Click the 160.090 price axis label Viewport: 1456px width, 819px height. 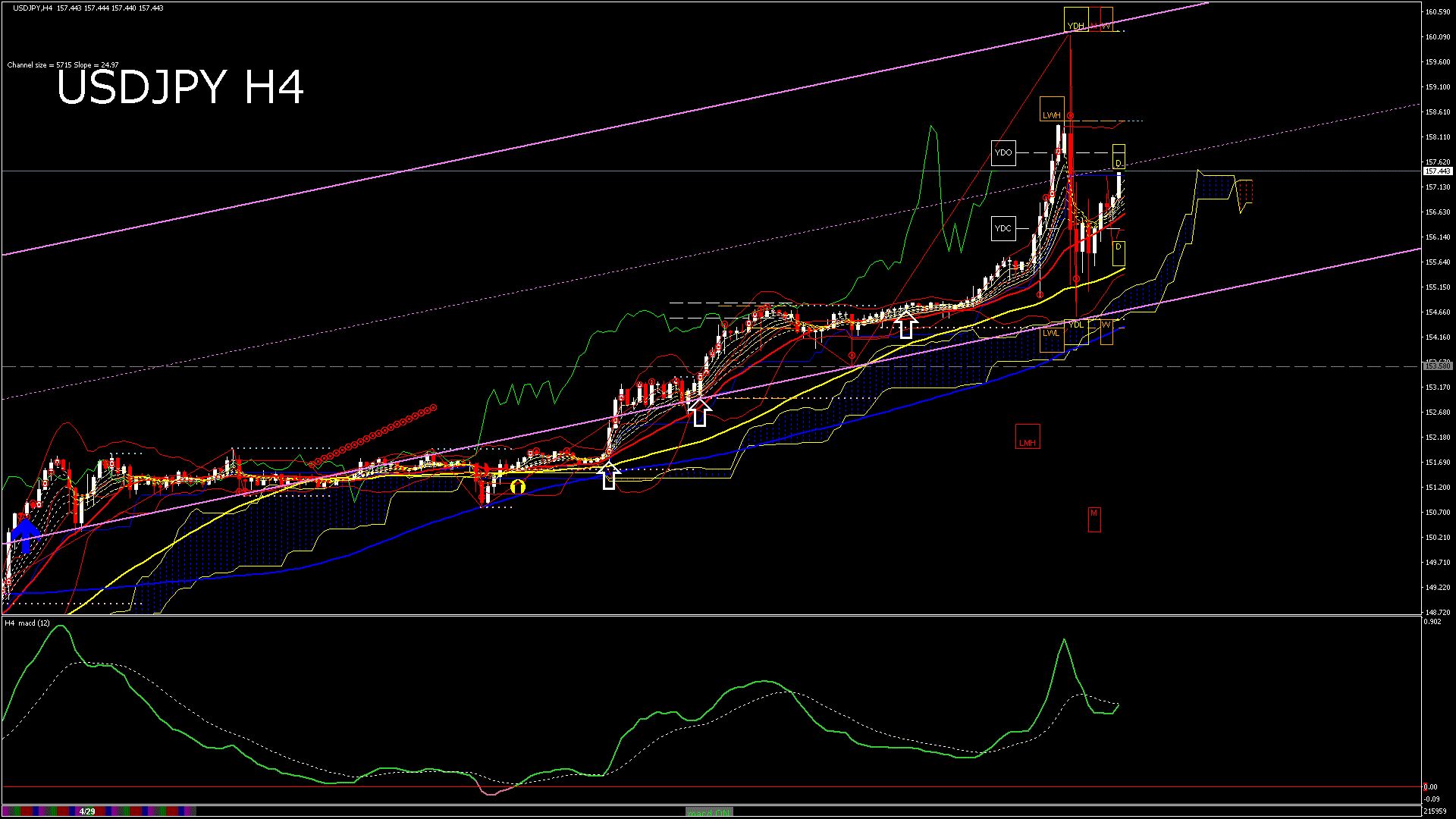1439,37
